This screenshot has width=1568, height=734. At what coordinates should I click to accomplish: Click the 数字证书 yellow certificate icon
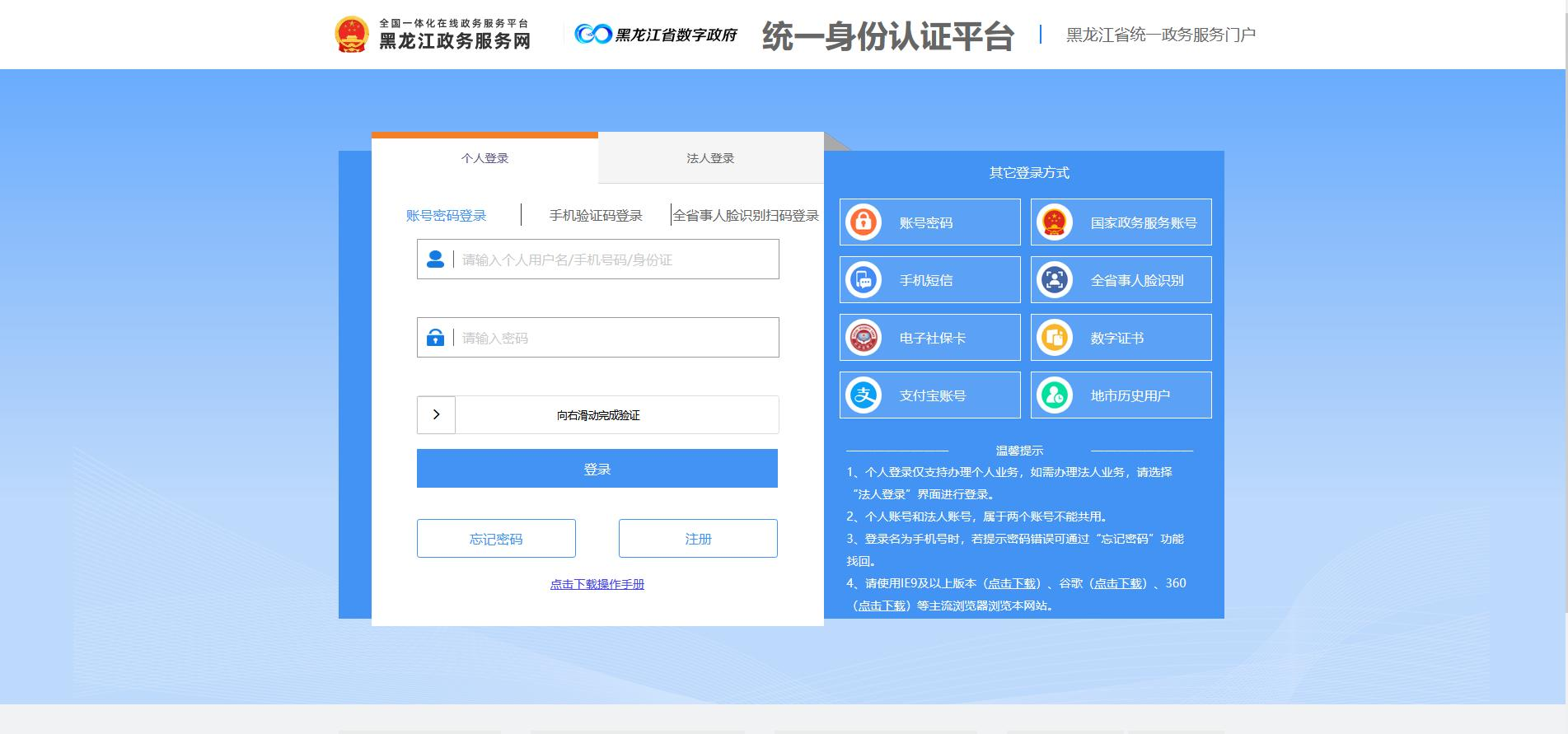[1055, 338]
